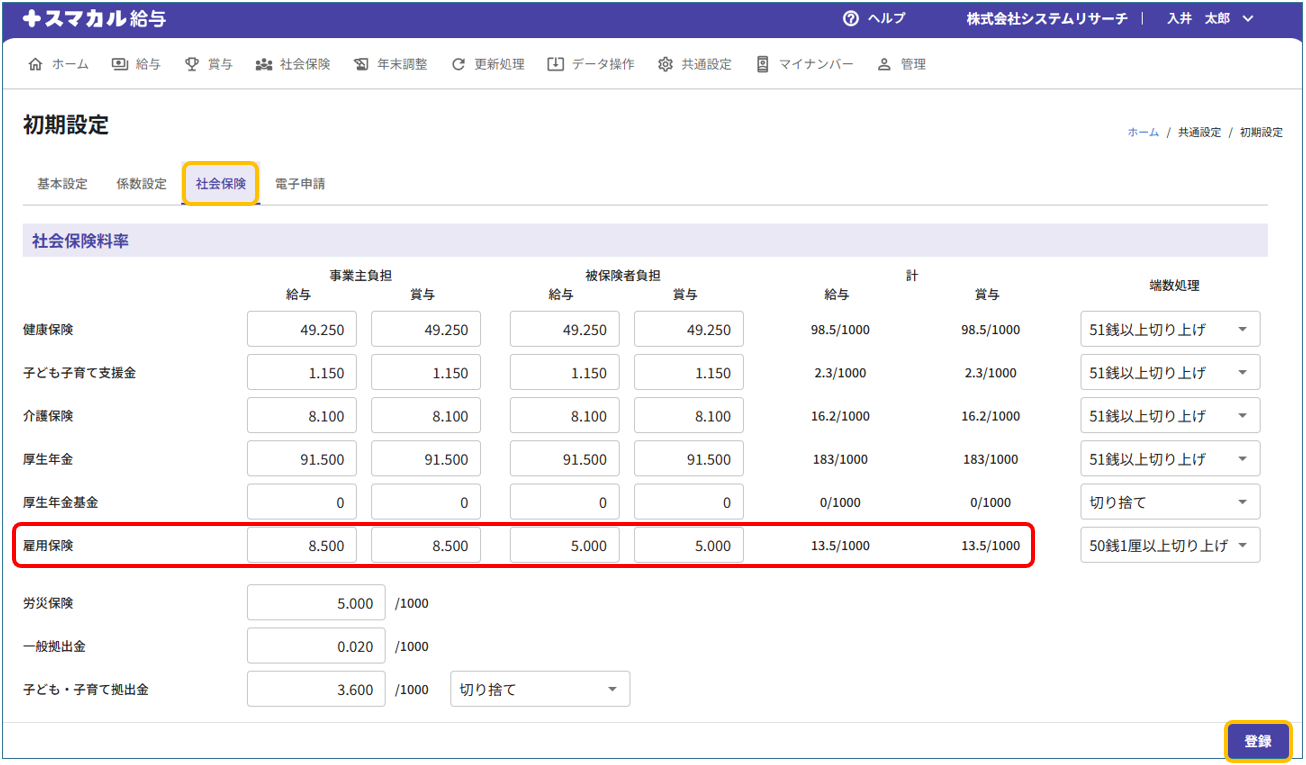Click the ヘルプ question mark icon
The width and height of the screenshot is (1306, 765).
click(x=851, y=19)
